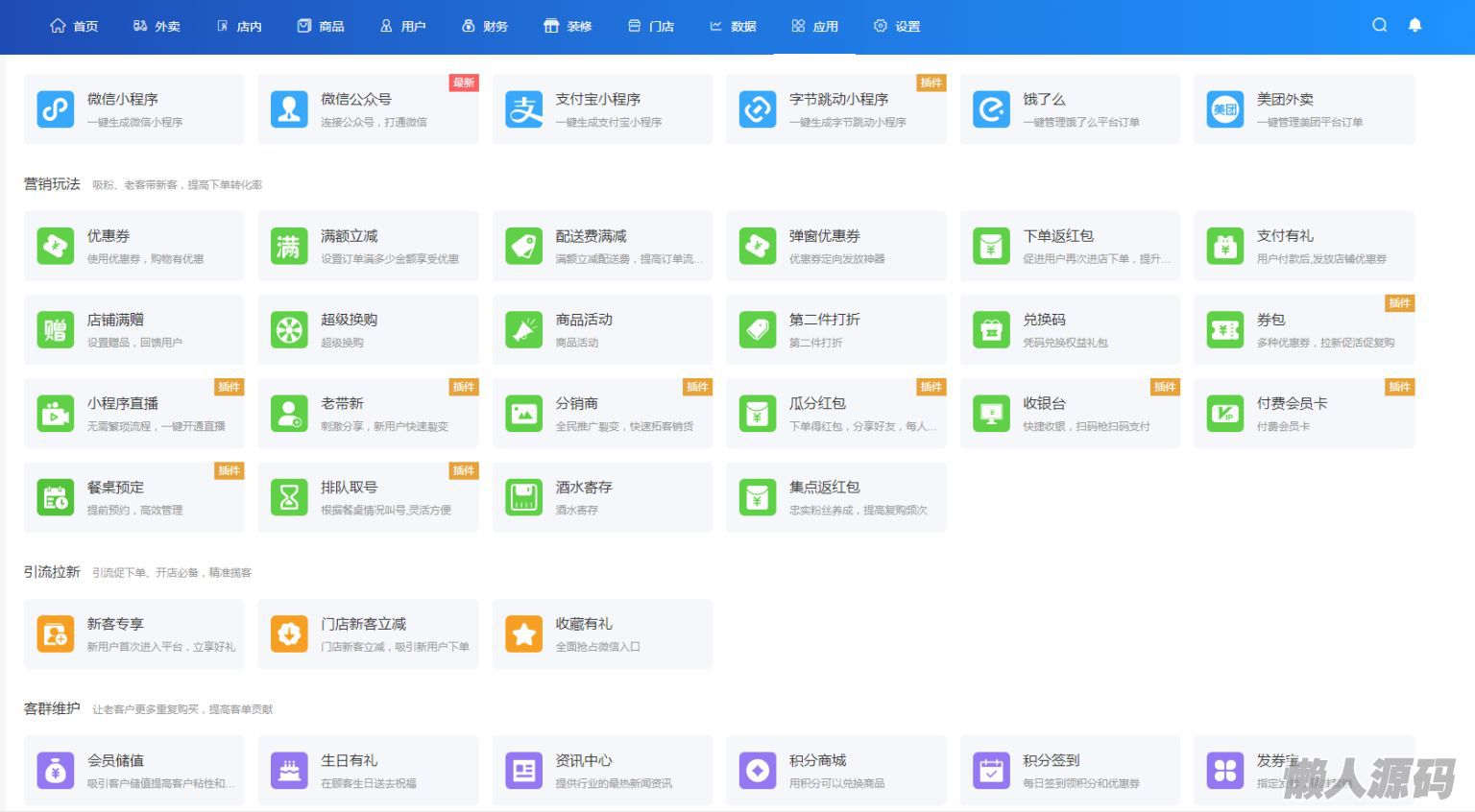Open the 数据 data menu
The image size is (1475, 812).
(733, 26)
